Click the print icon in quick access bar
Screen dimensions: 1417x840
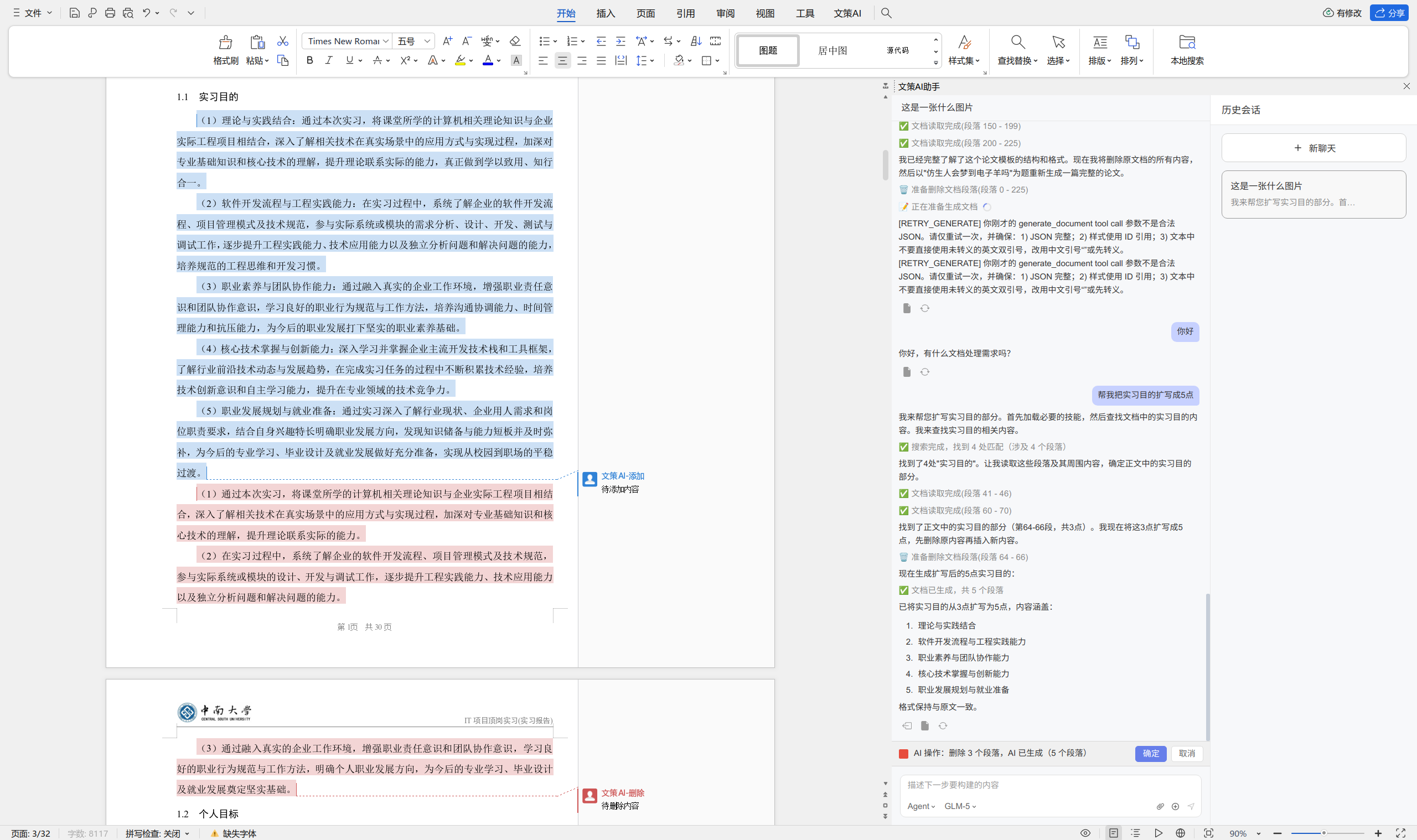pyautogui.click(x=110, y=13)
